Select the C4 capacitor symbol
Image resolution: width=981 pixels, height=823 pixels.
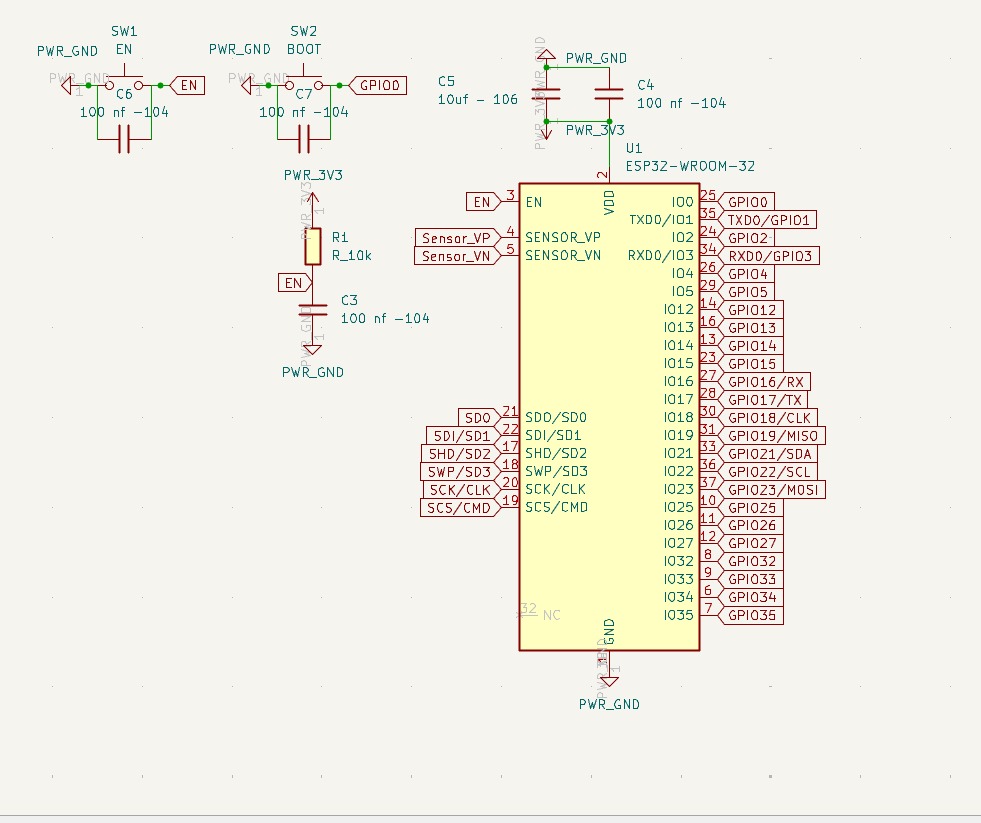609,95
